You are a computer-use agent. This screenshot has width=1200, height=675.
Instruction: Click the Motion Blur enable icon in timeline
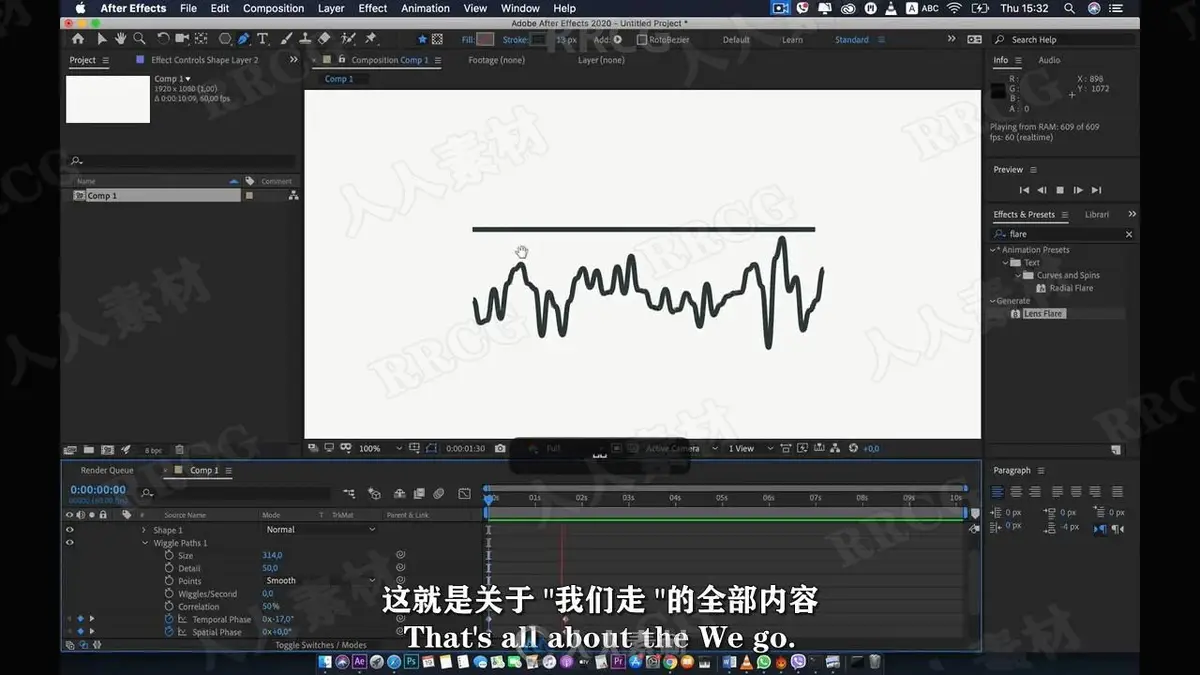pyautogui.click(x=438, y=493)
